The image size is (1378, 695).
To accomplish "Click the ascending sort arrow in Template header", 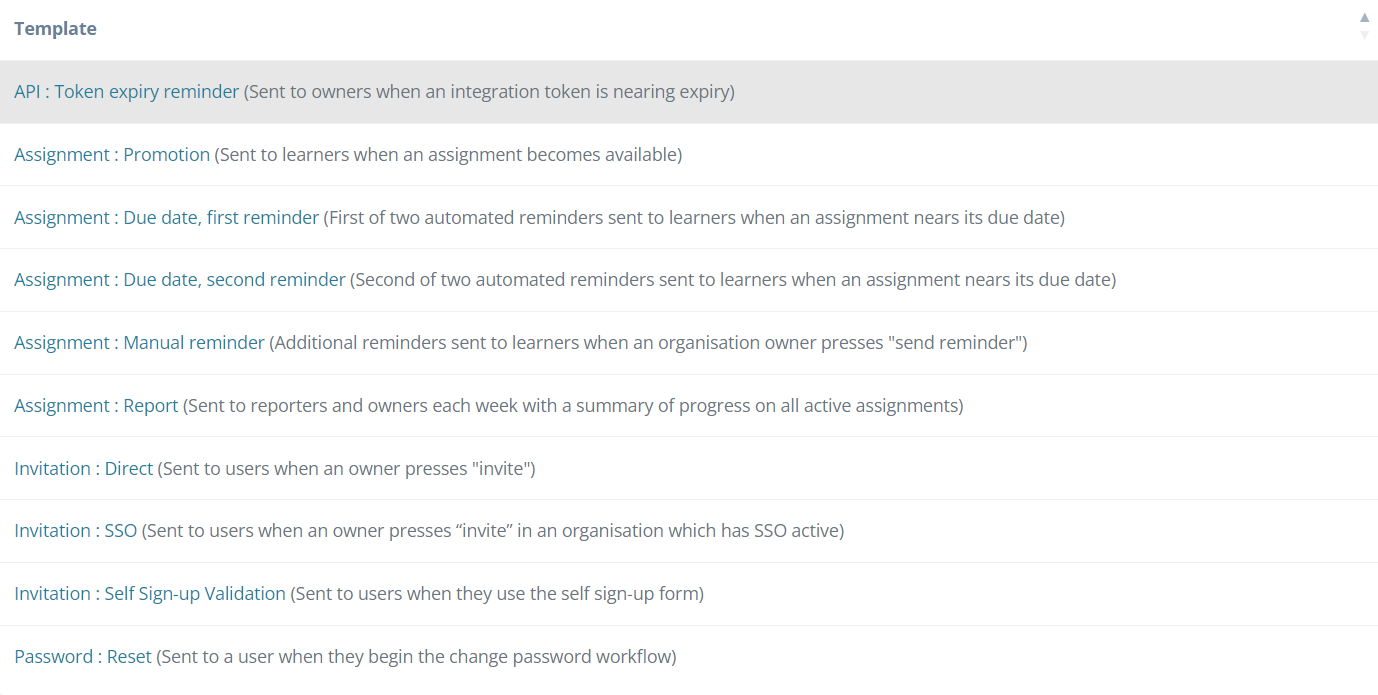I will click(1364, 18).
